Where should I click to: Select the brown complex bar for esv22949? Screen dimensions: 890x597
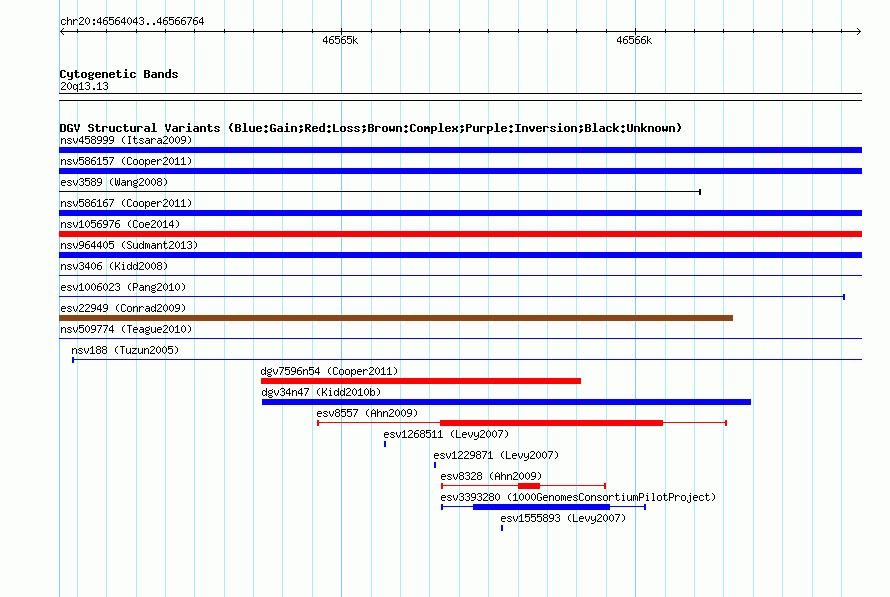click(x=396, y=318)
